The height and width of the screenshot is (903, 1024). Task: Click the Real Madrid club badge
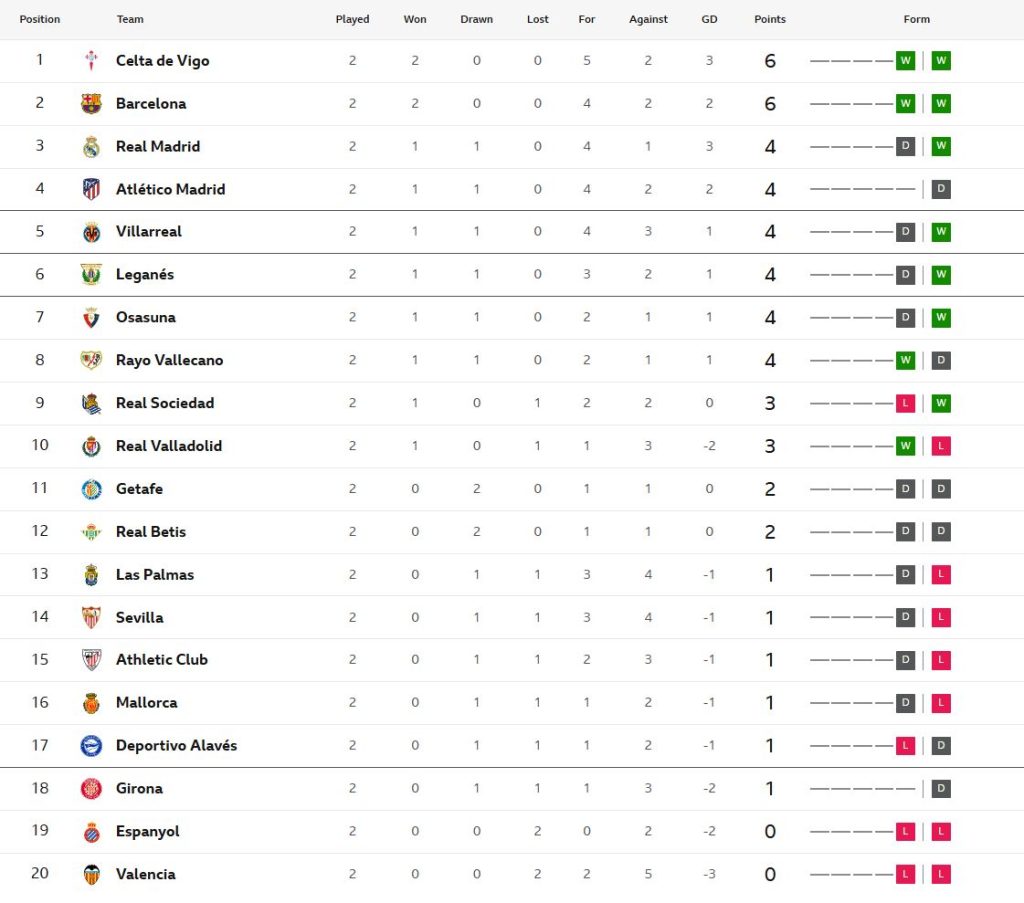pos(91,147)
